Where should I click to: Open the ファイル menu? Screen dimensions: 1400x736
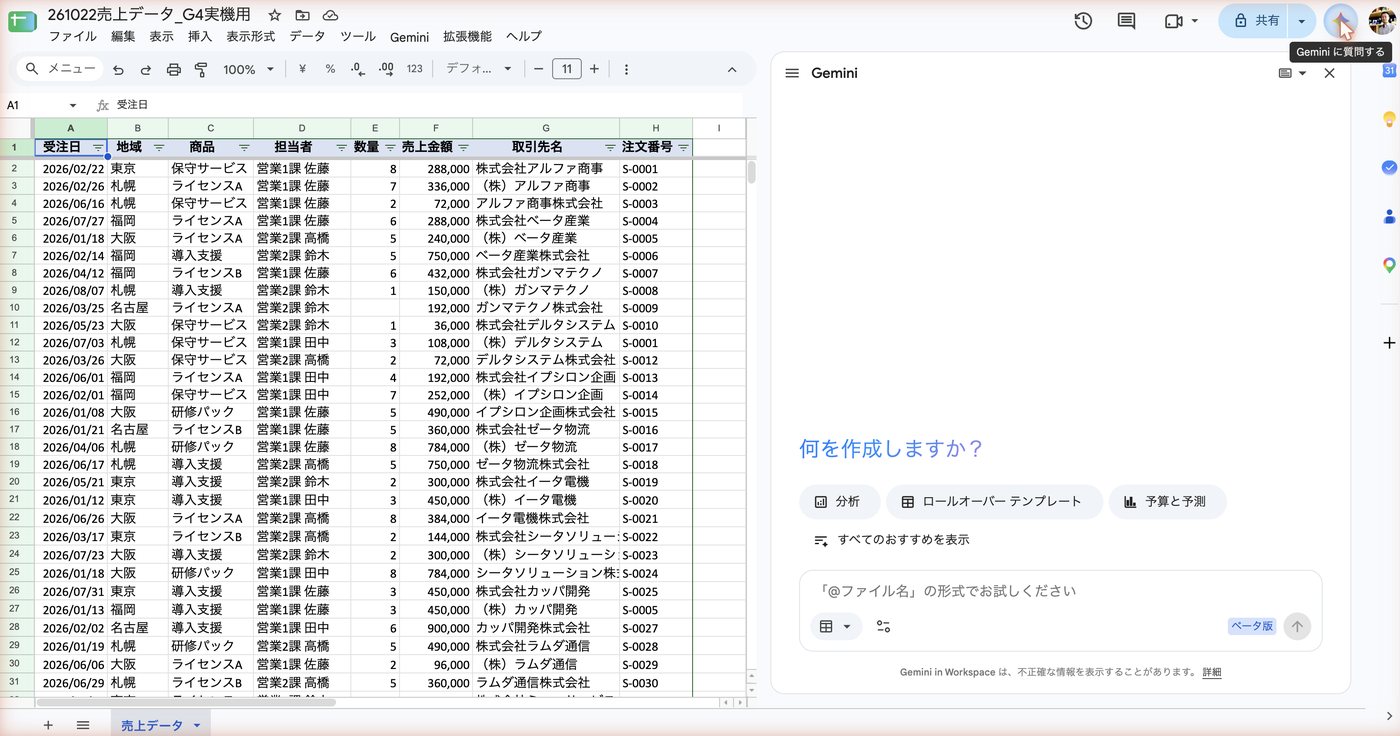pyautogui.click(x=73, y=37)
